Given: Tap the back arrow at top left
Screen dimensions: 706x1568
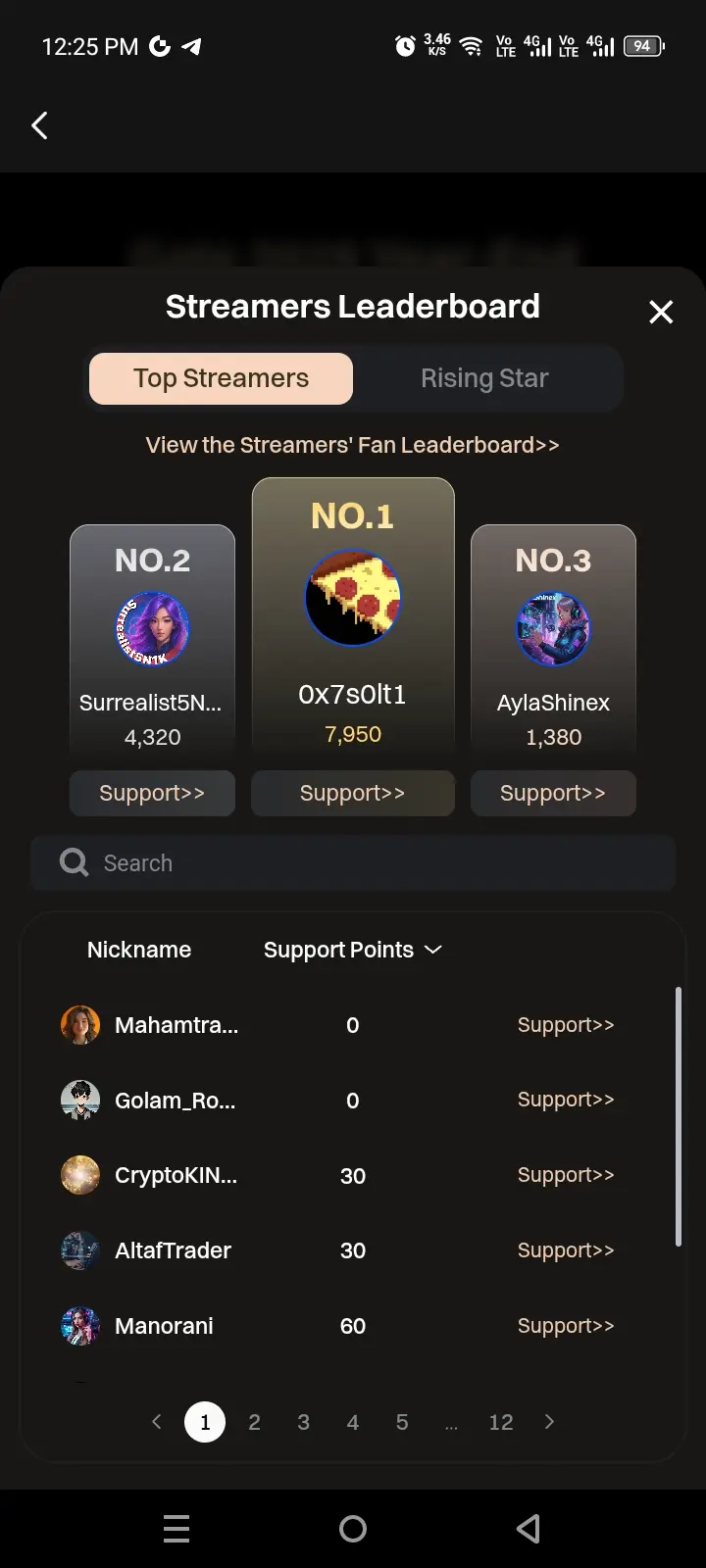Looking at the screenshot, I should 39,125.
